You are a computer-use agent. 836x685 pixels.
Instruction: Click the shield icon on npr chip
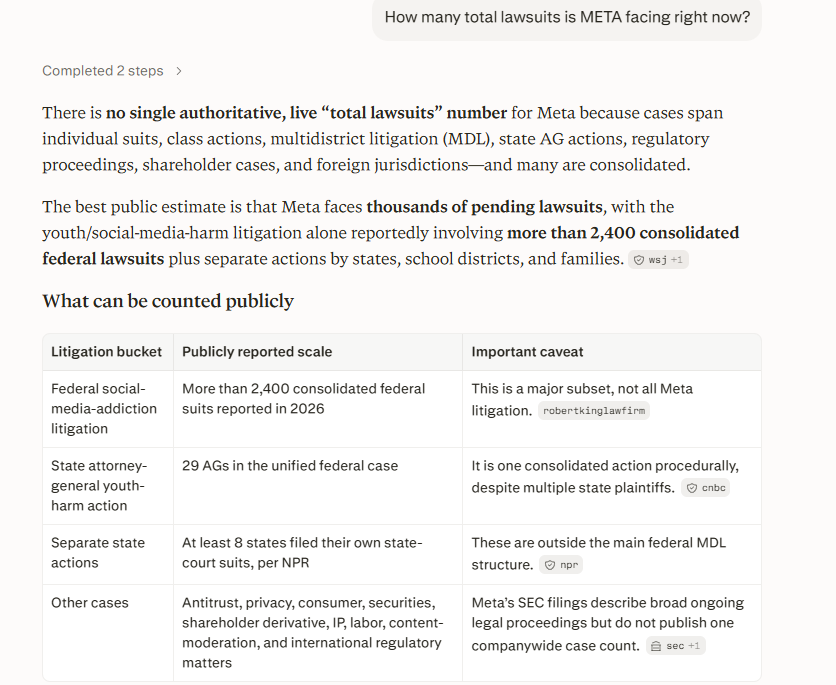pos(550,565)
